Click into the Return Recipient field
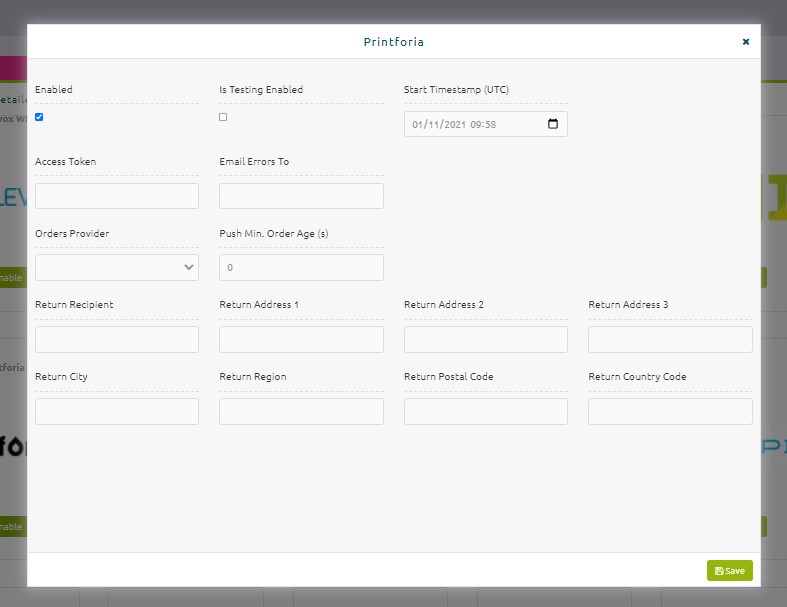This screenshot has width=787, height=607. click(117, 339)
